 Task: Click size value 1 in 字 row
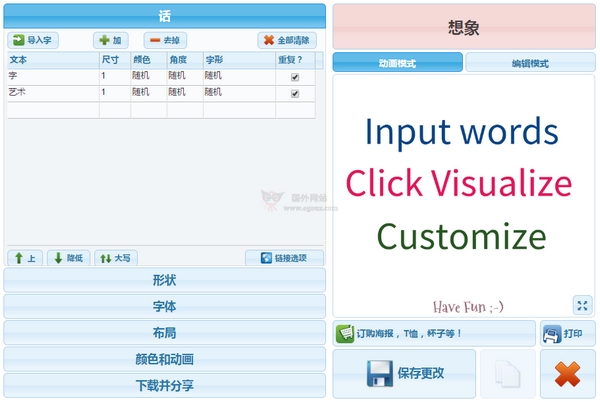[x=115, y=77]
